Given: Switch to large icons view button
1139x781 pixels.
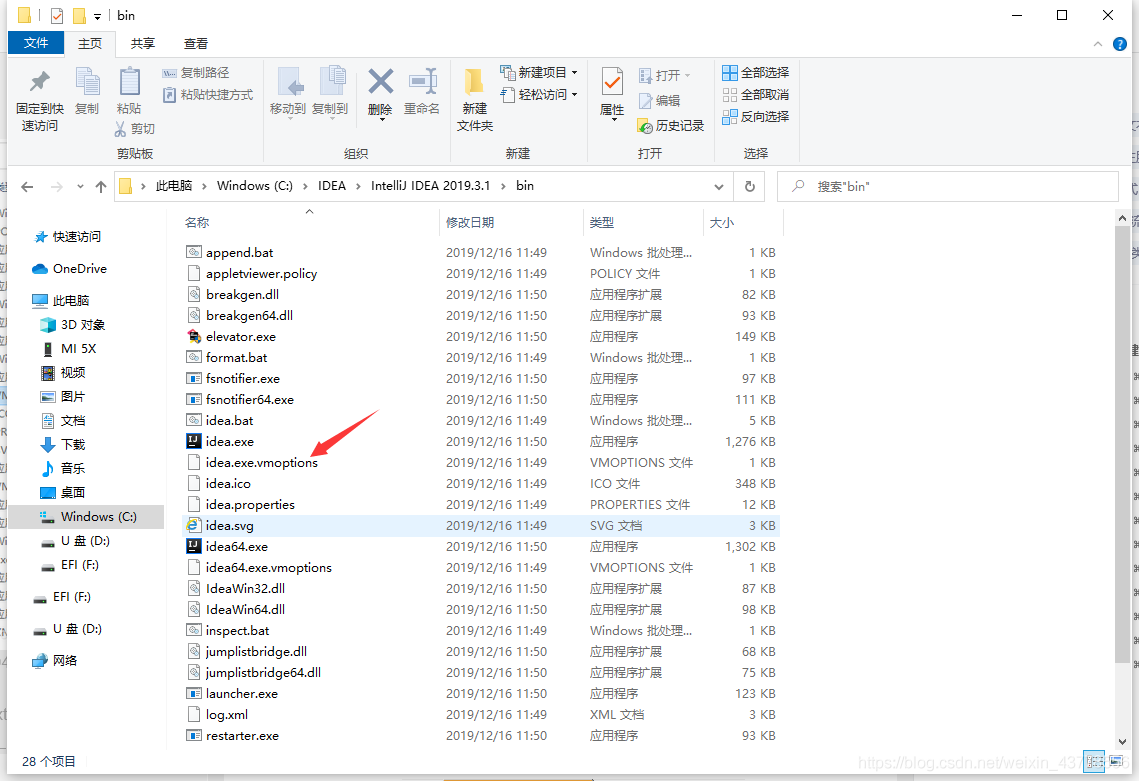Looking at the screenshot, I should [1117, 761].
